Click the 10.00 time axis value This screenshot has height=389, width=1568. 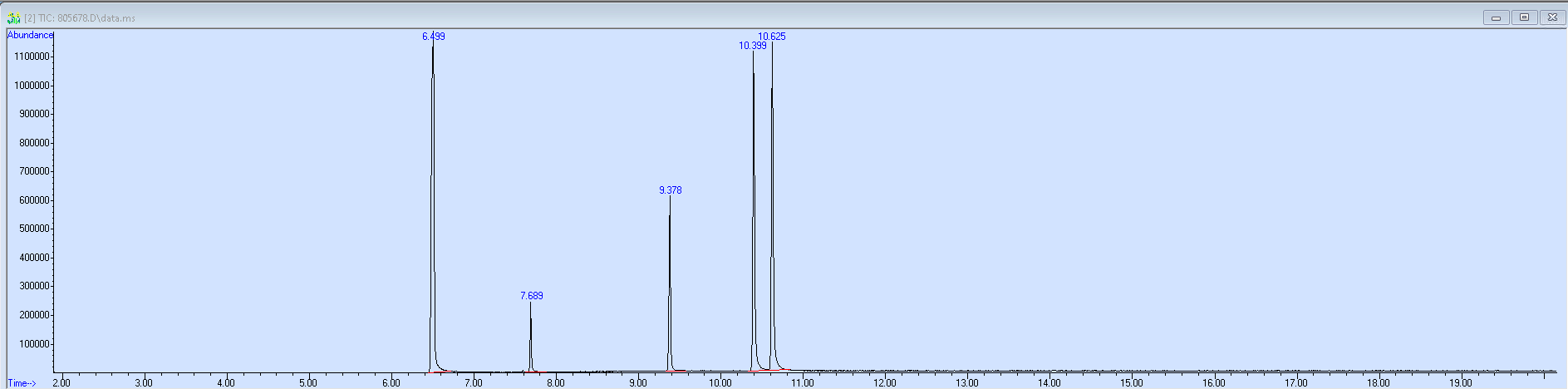click(x=720, y=383)
